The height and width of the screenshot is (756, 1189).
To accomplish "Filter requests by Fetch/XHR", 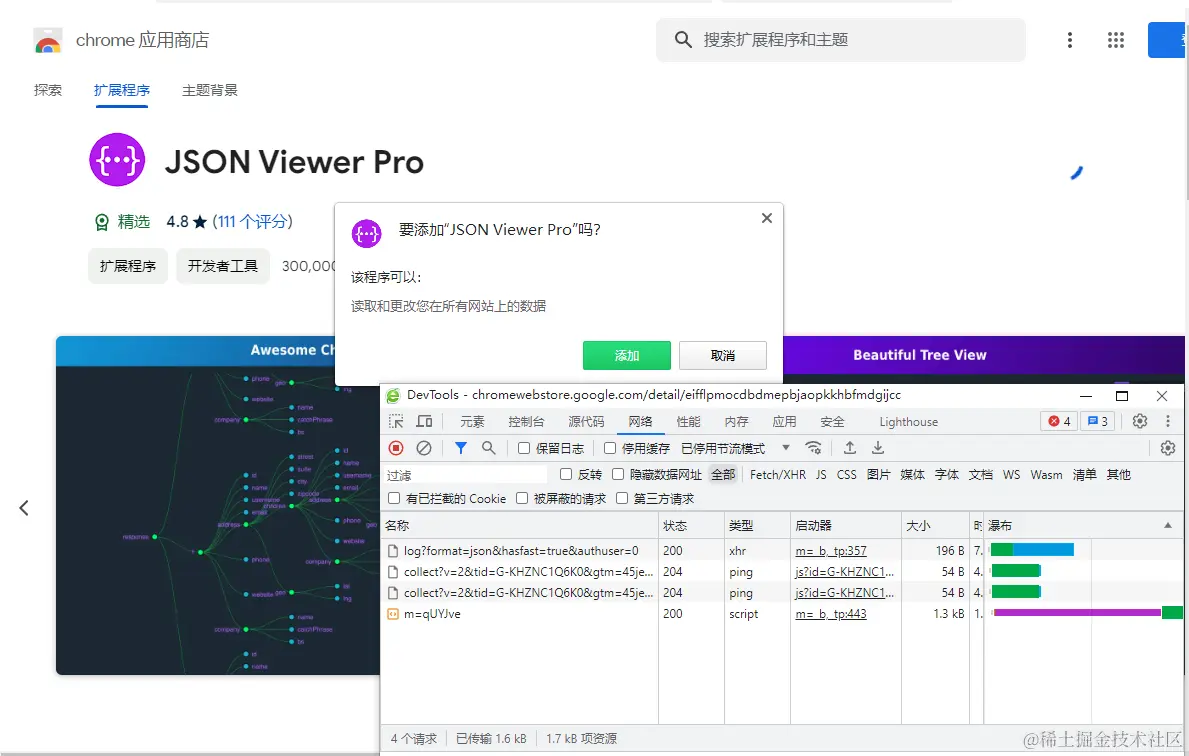I will coord(778,475).
